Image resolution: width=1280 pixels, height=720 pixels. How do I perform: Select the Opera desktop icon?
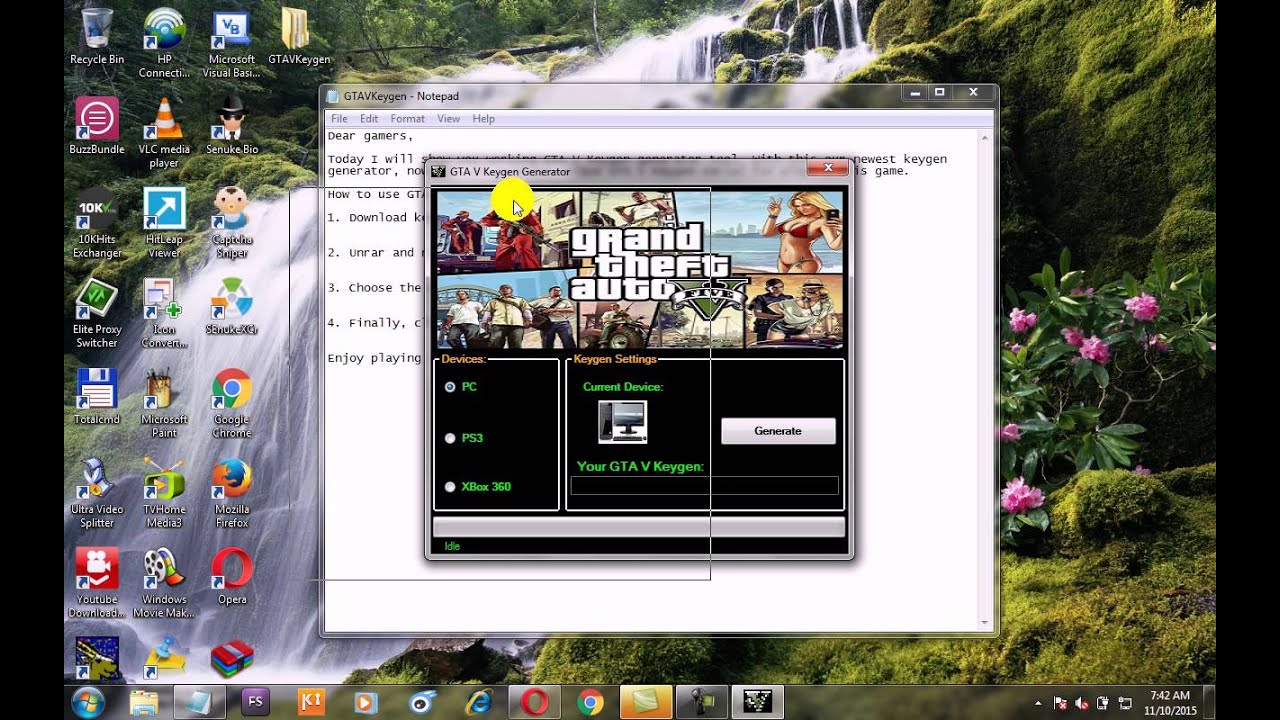coord(232,577)
